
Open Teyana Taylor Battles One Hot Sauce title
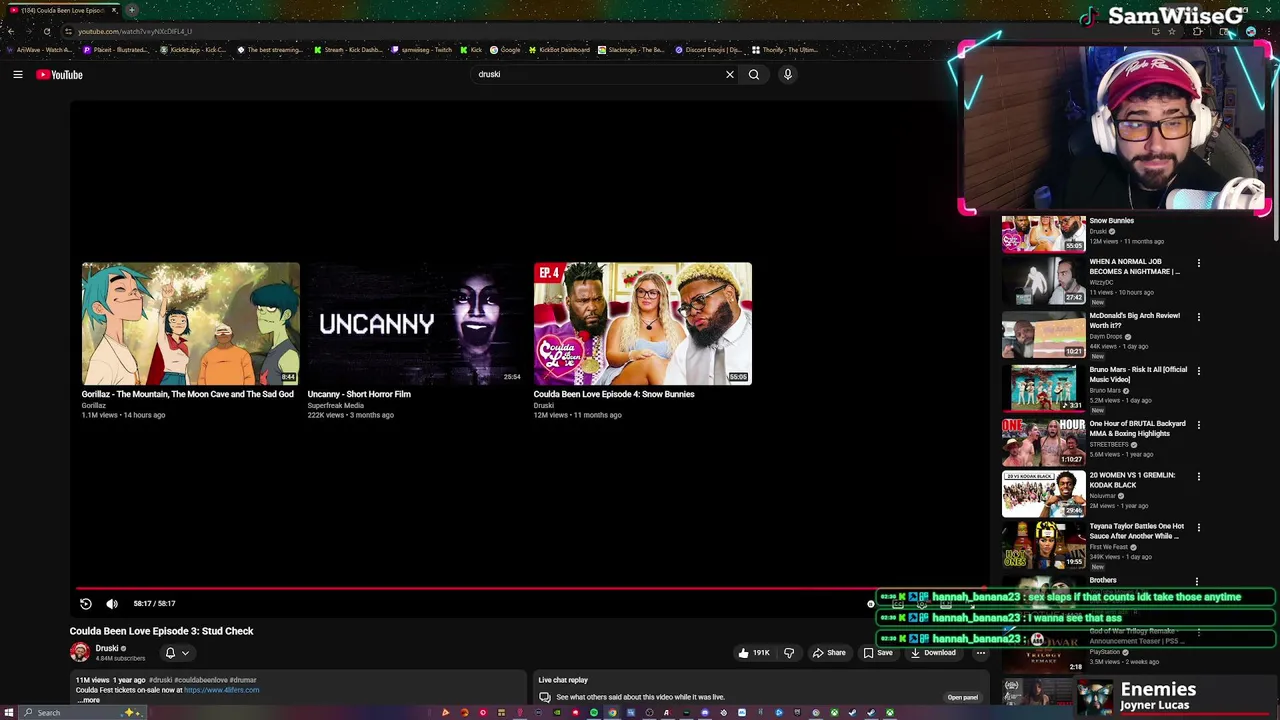(x=1136, y=531)
